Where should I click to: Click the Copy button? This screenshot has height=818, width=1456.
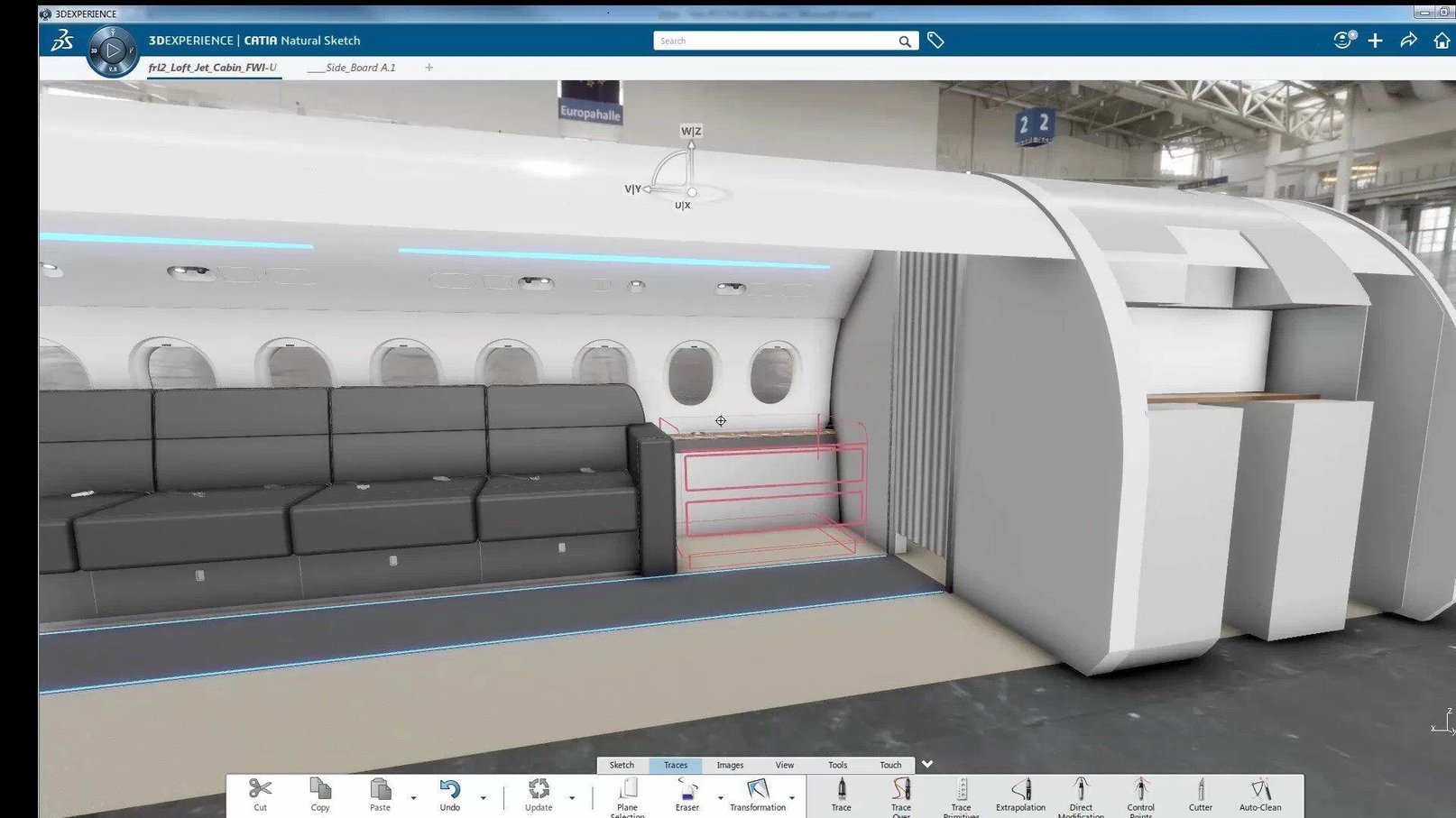tap(319, 795)
